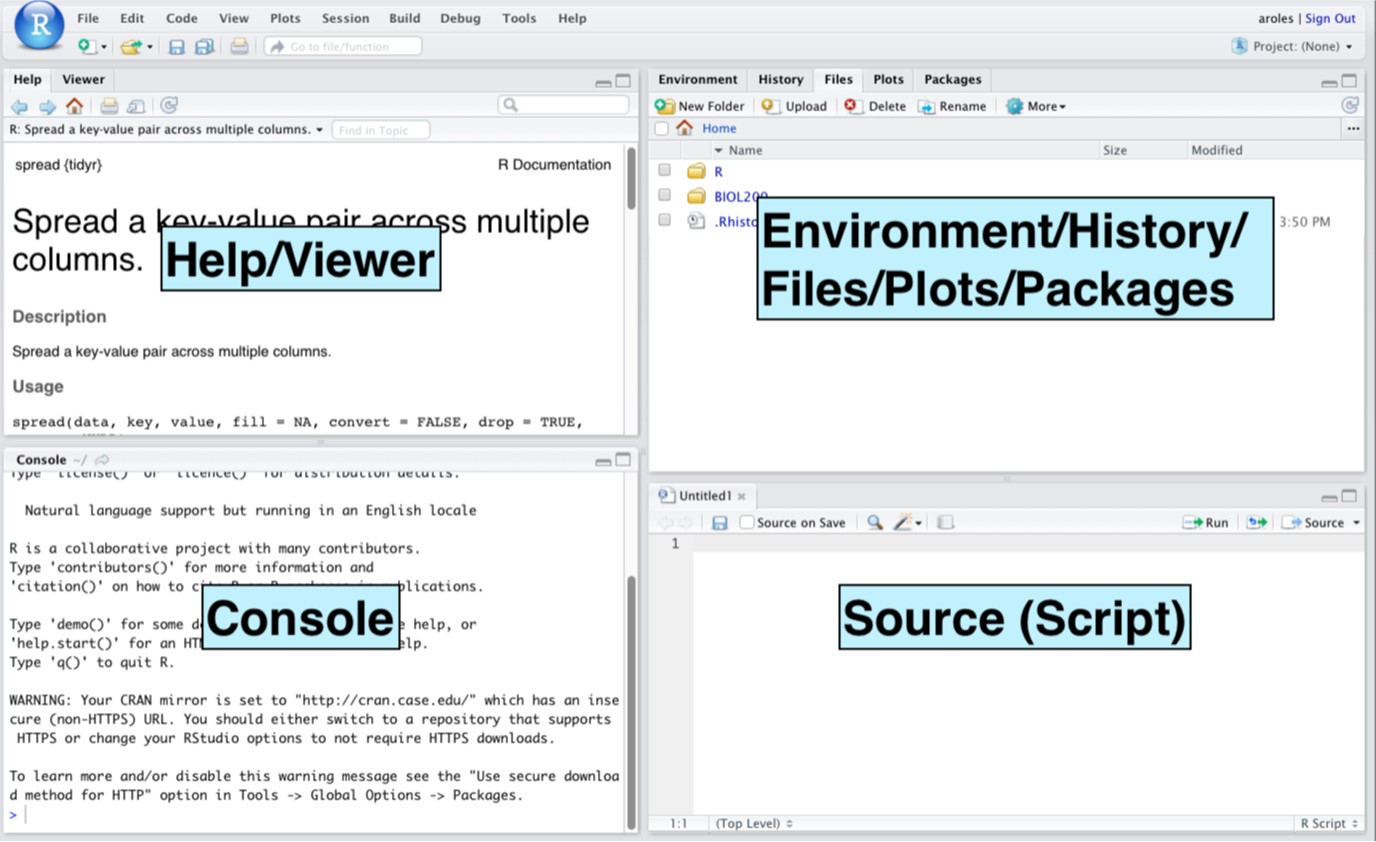Click the new file icon in main toolbar

pyautogui.click(x=87, y=46)
